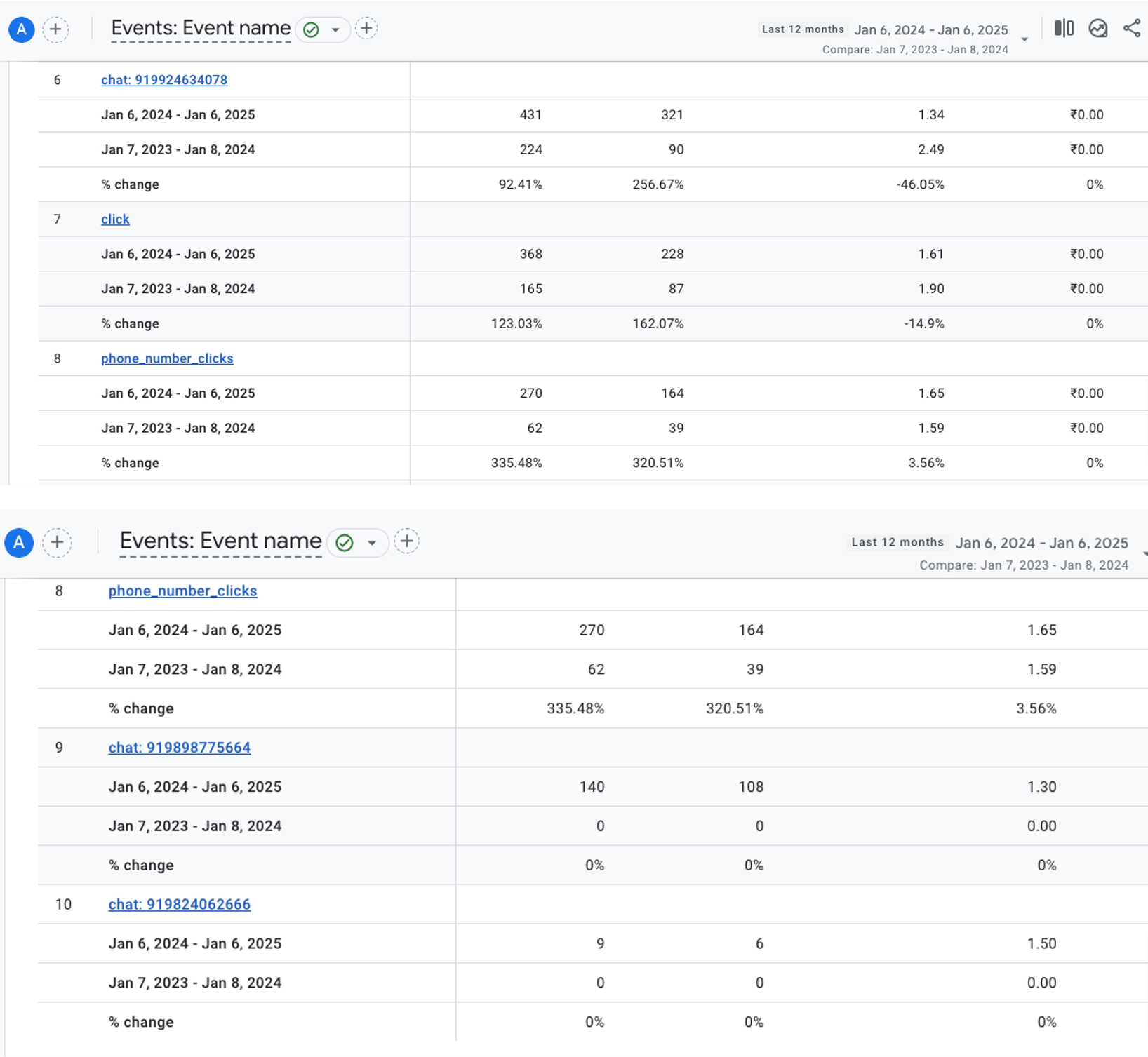The image size is (1148, 1057).
Task: Select row number 10
Action: tap(63, 905)
